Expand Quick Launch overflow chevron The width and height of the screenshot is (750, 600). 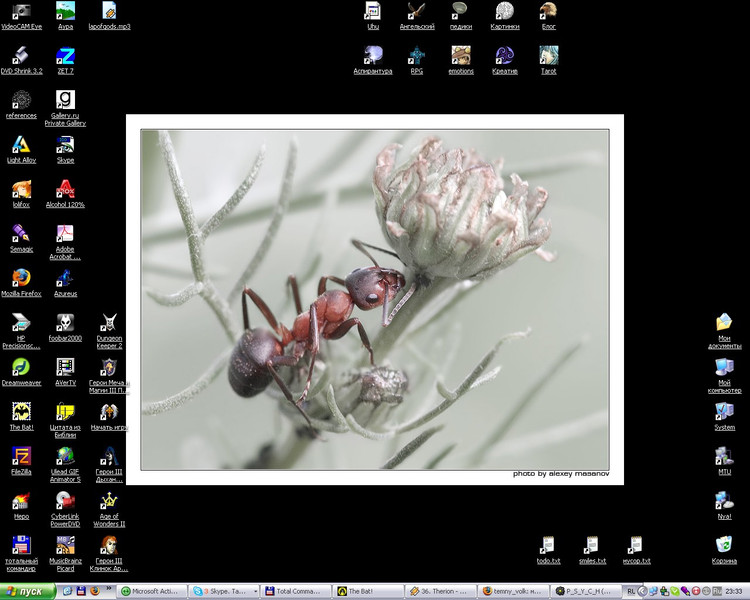pyautogui.click(x=109, y=589)
